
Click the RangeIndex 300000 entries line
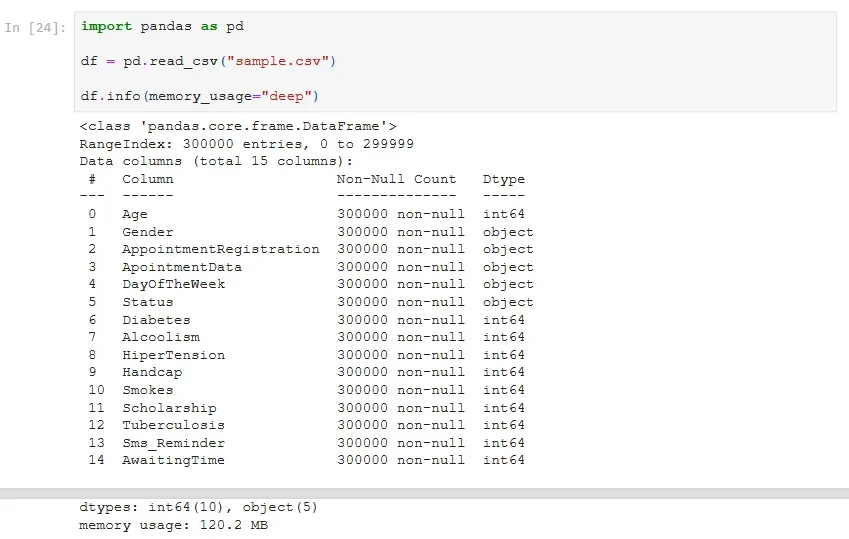tap(246, 144)
